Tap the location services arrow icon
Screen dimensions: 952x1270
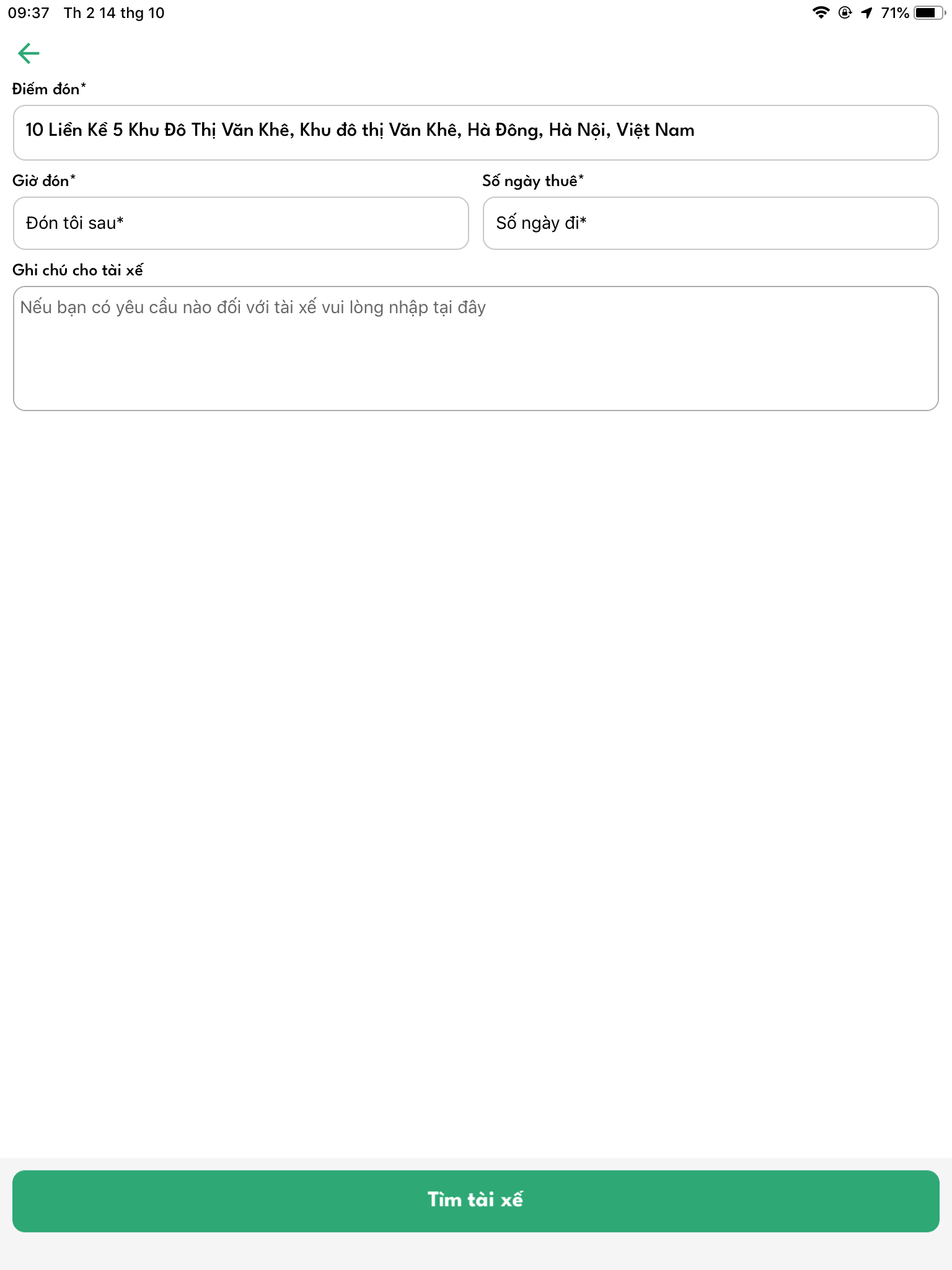coord(866,12)
